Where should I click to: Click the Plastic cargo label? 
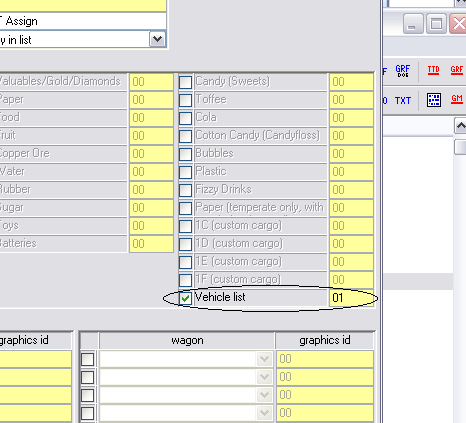[x=211, y=171]
